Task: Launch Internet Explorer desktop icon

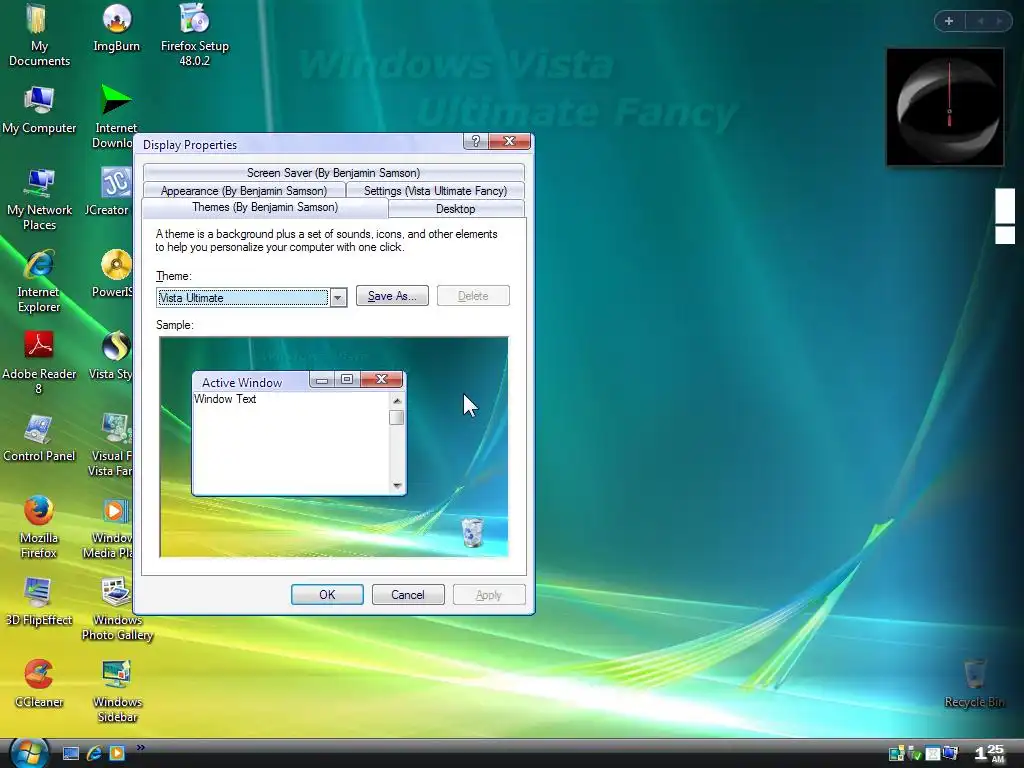Action: tap(39, 281)
